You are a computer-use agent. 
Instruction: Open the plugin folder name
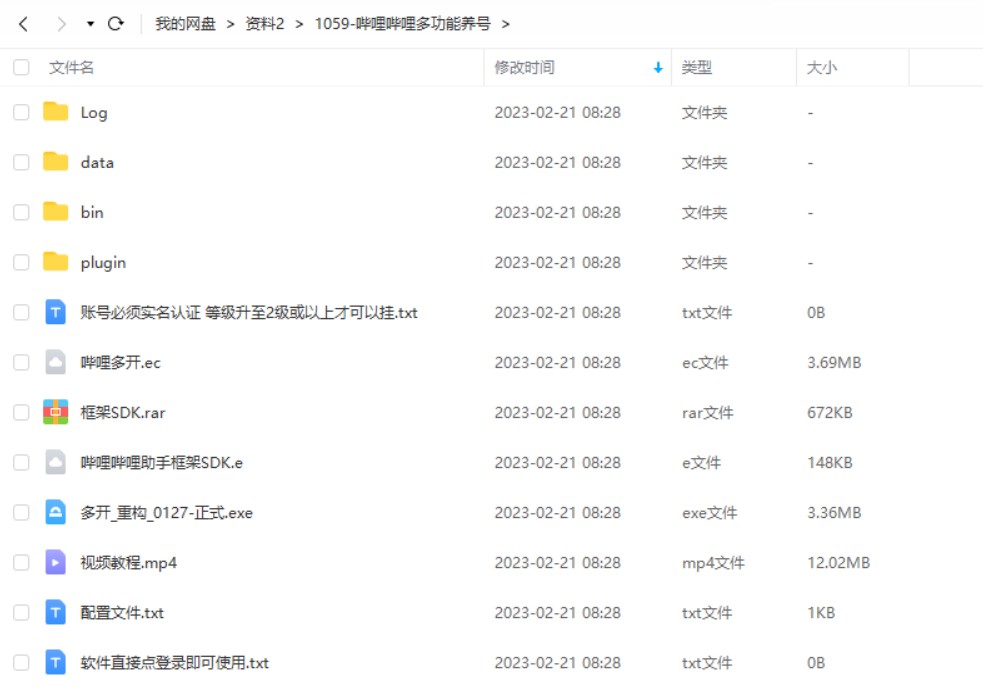point(103,263)
